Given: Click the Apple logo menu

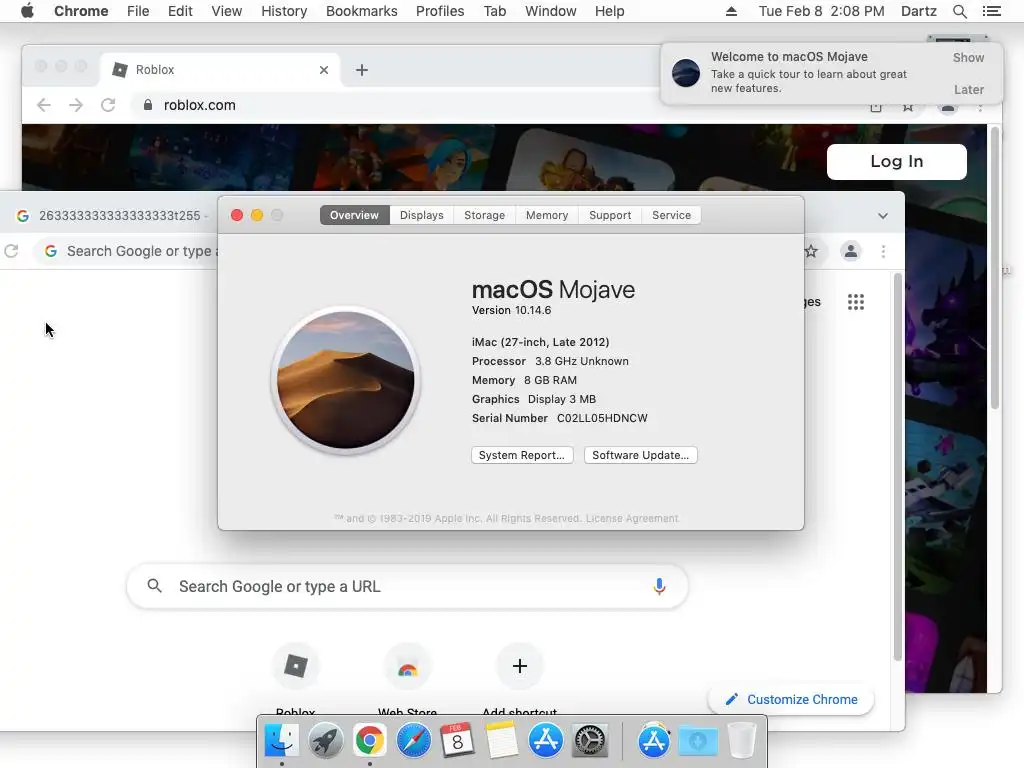Looking at the screenshot, I should (x=27, y=11).
